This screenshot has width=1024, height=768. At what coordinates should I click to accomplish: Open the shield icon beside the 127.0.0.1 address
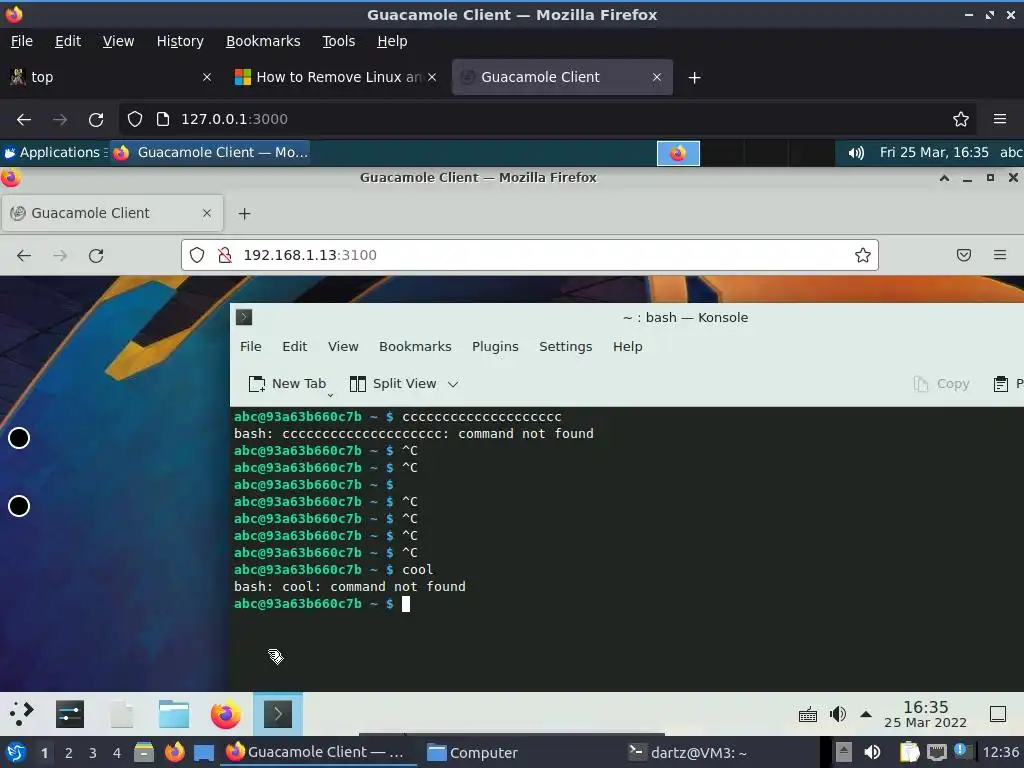(135, 119)
